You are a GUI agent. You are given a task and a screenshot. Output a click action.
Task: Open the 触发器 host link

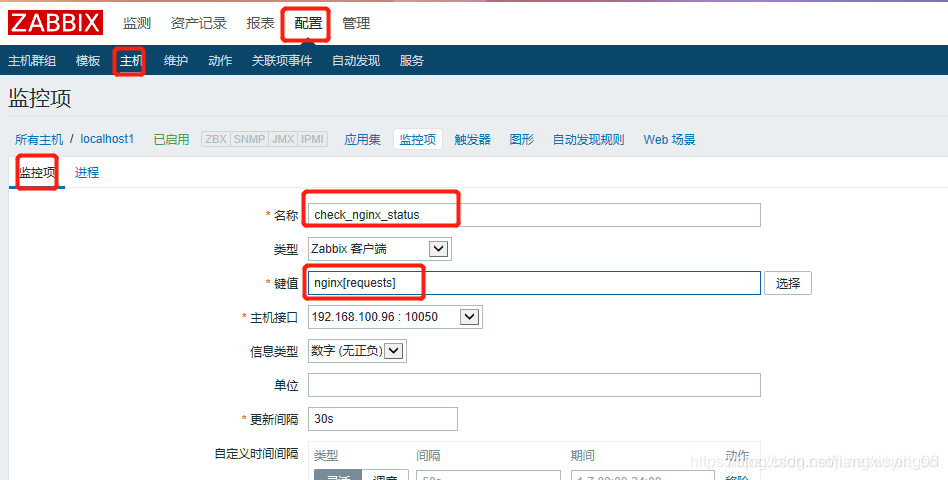[x=473, y=140]
